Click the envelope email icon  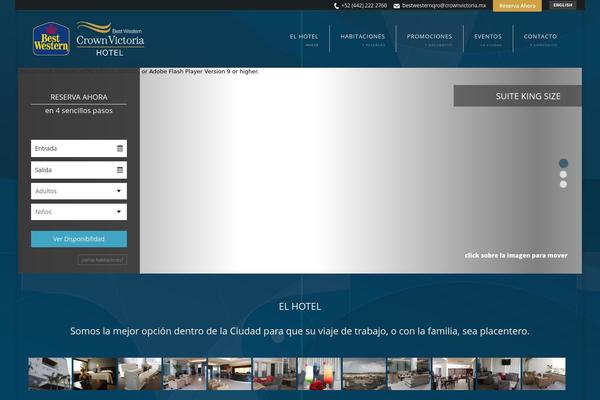396,6
